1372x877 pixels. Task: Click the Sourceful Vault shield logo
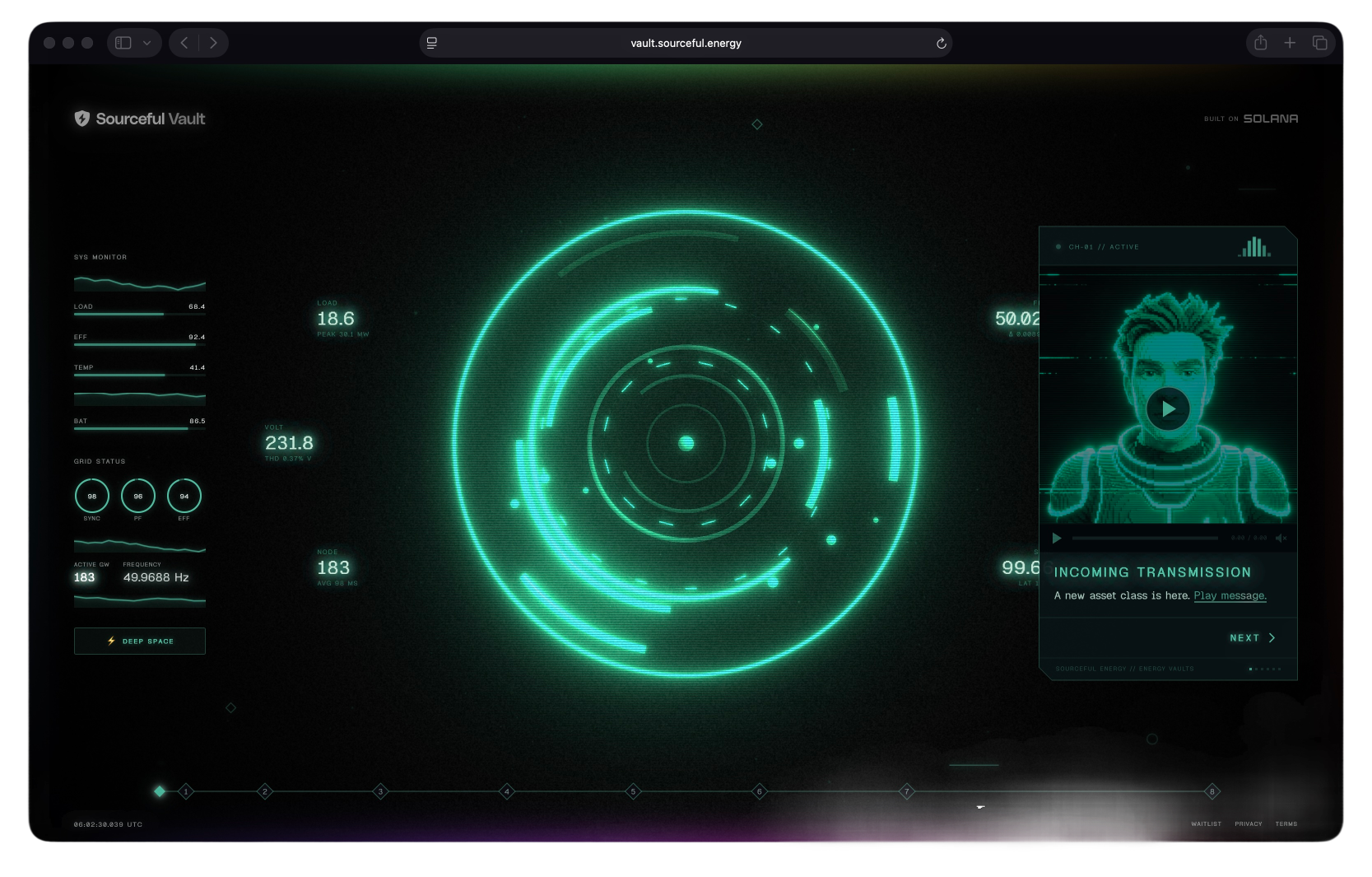[81, 119]
